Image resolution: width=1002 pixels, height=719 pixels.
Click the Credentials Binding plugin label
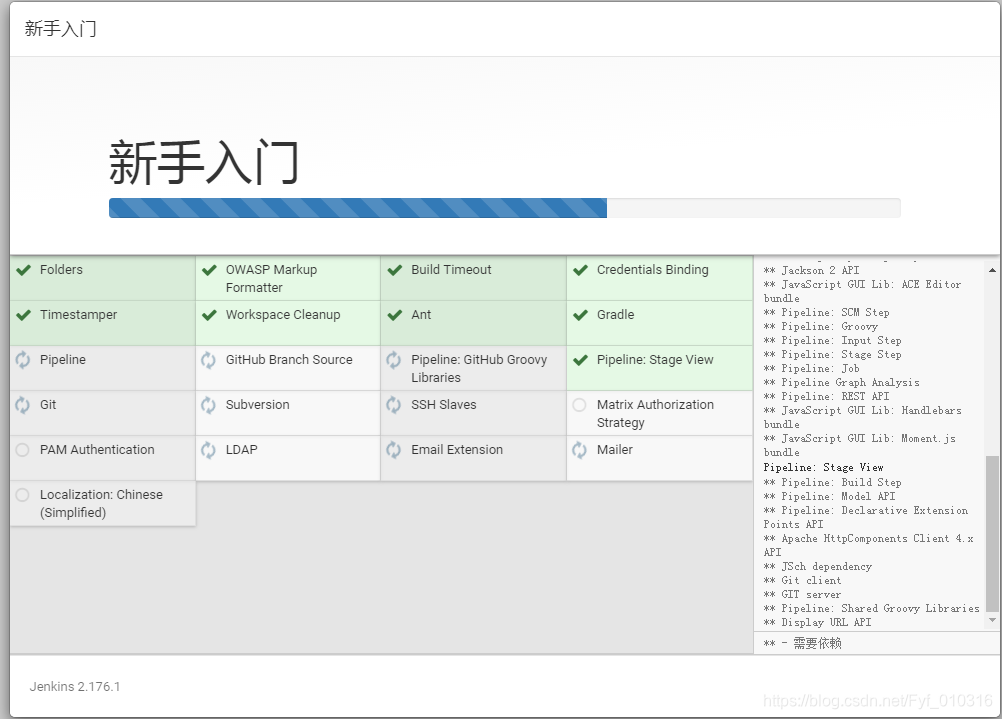pyautogui.click(x=652, y=270)
